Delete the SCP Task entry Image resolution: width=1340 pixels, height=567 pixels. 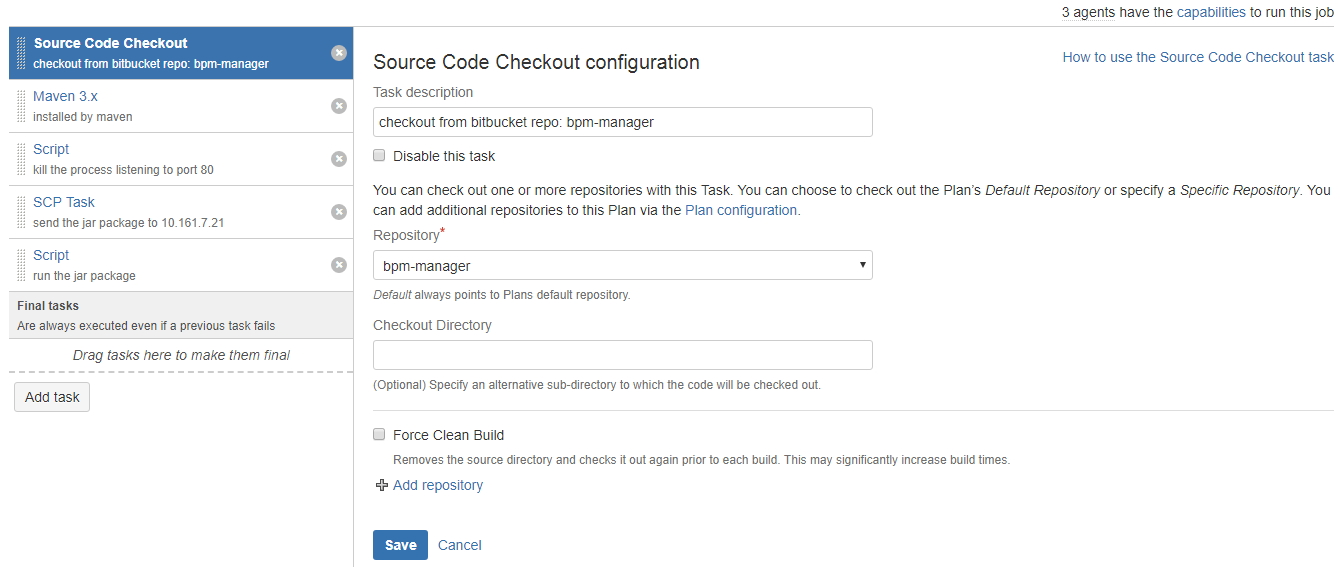tap(339, 212)
